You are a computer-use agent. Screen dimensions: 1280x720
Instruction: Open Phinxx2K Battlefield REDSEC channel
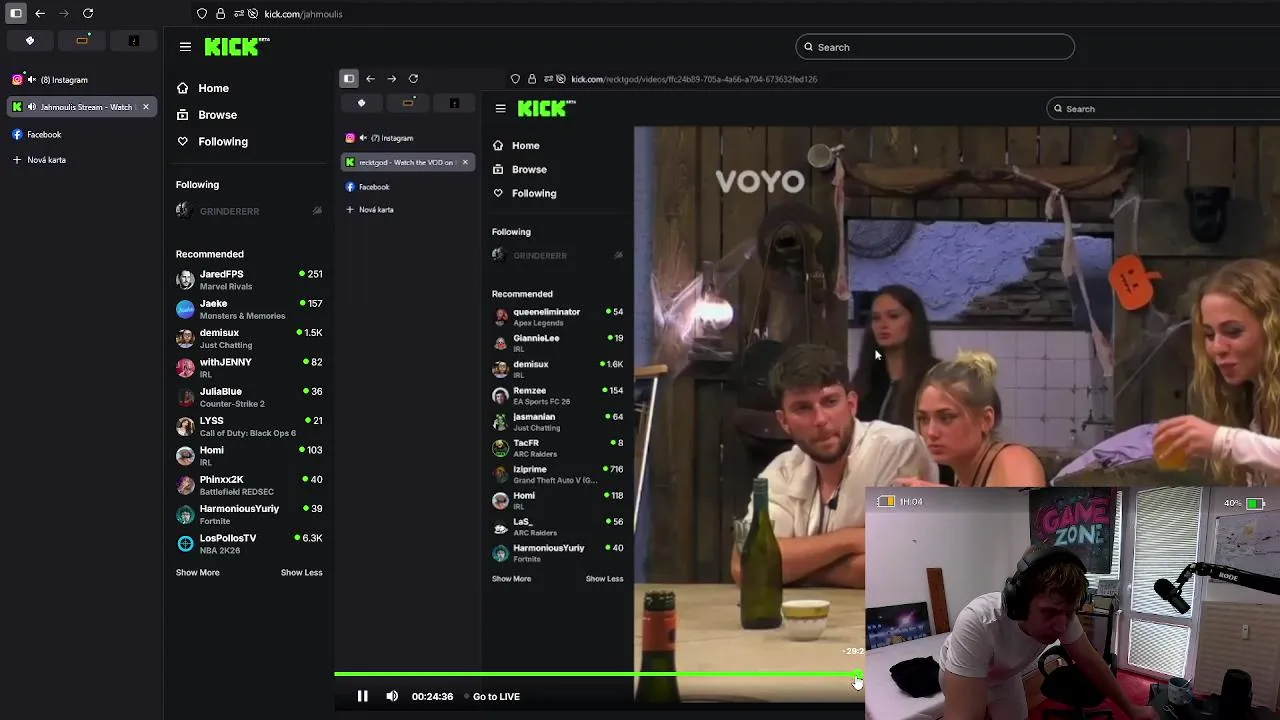(x=248, y=485)
